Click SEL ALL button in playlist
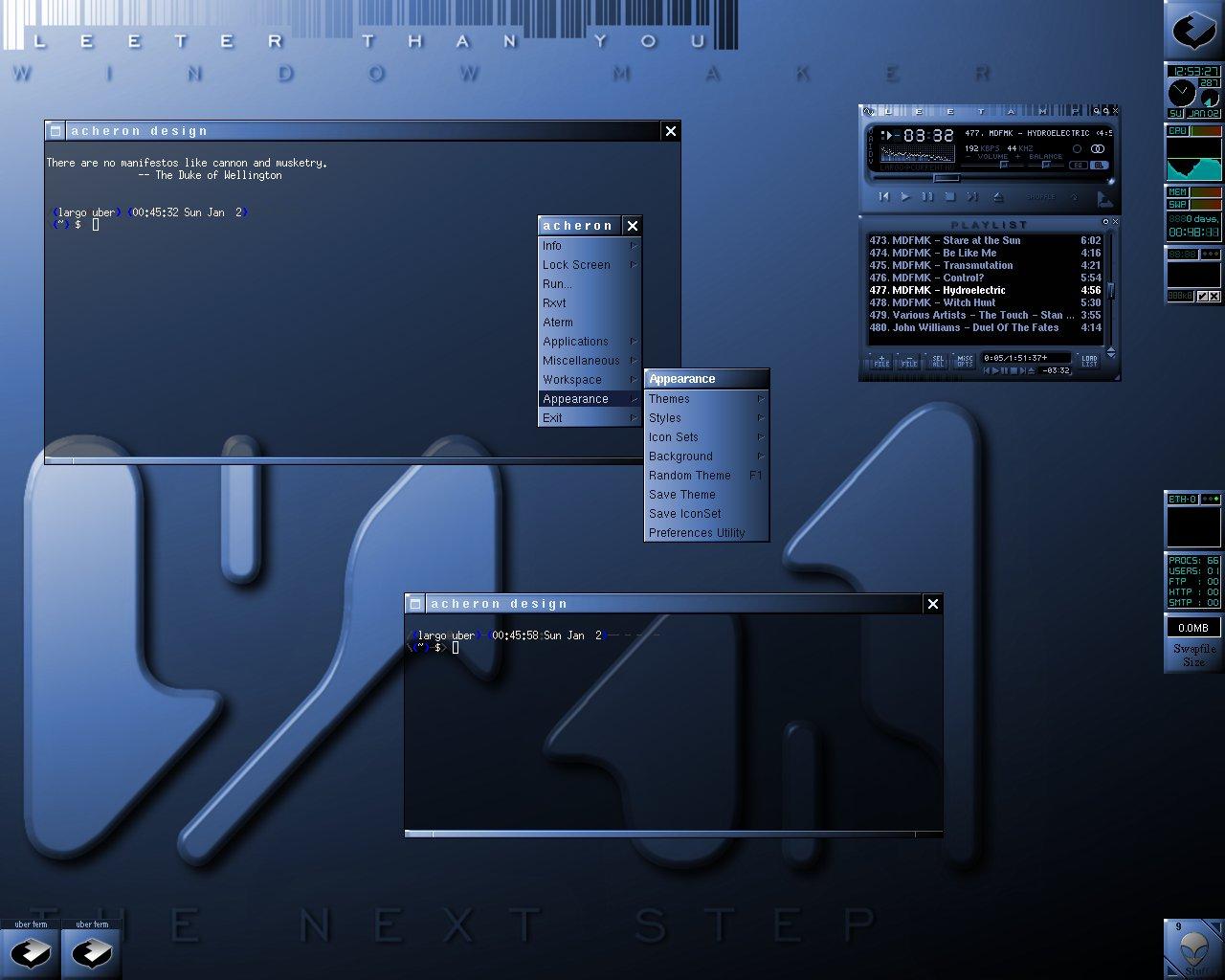1225x980 pixels. pyautogui.click(x=938, y=361)
